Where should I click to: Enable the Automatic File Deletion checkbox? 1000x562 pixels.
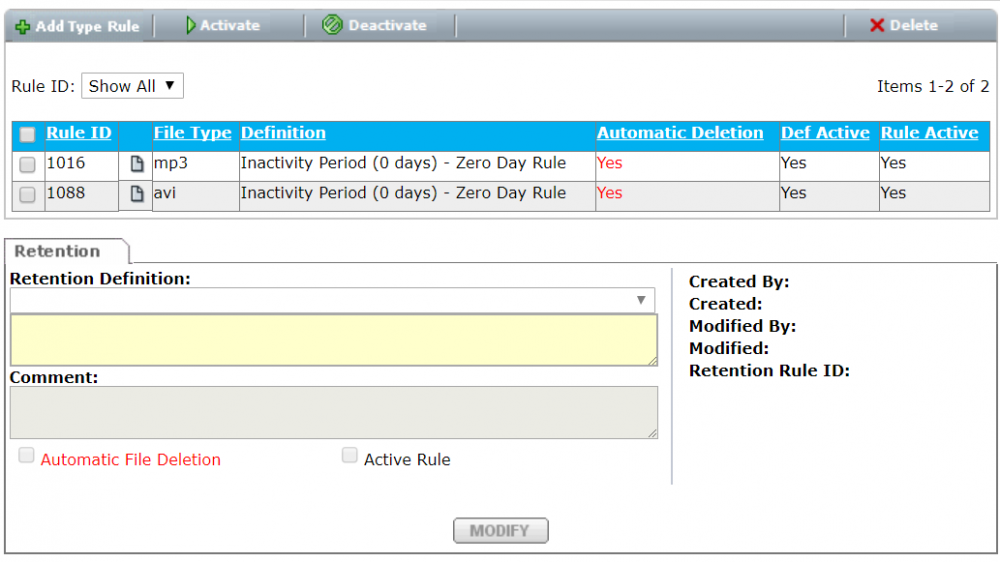[x=27, y=456]
